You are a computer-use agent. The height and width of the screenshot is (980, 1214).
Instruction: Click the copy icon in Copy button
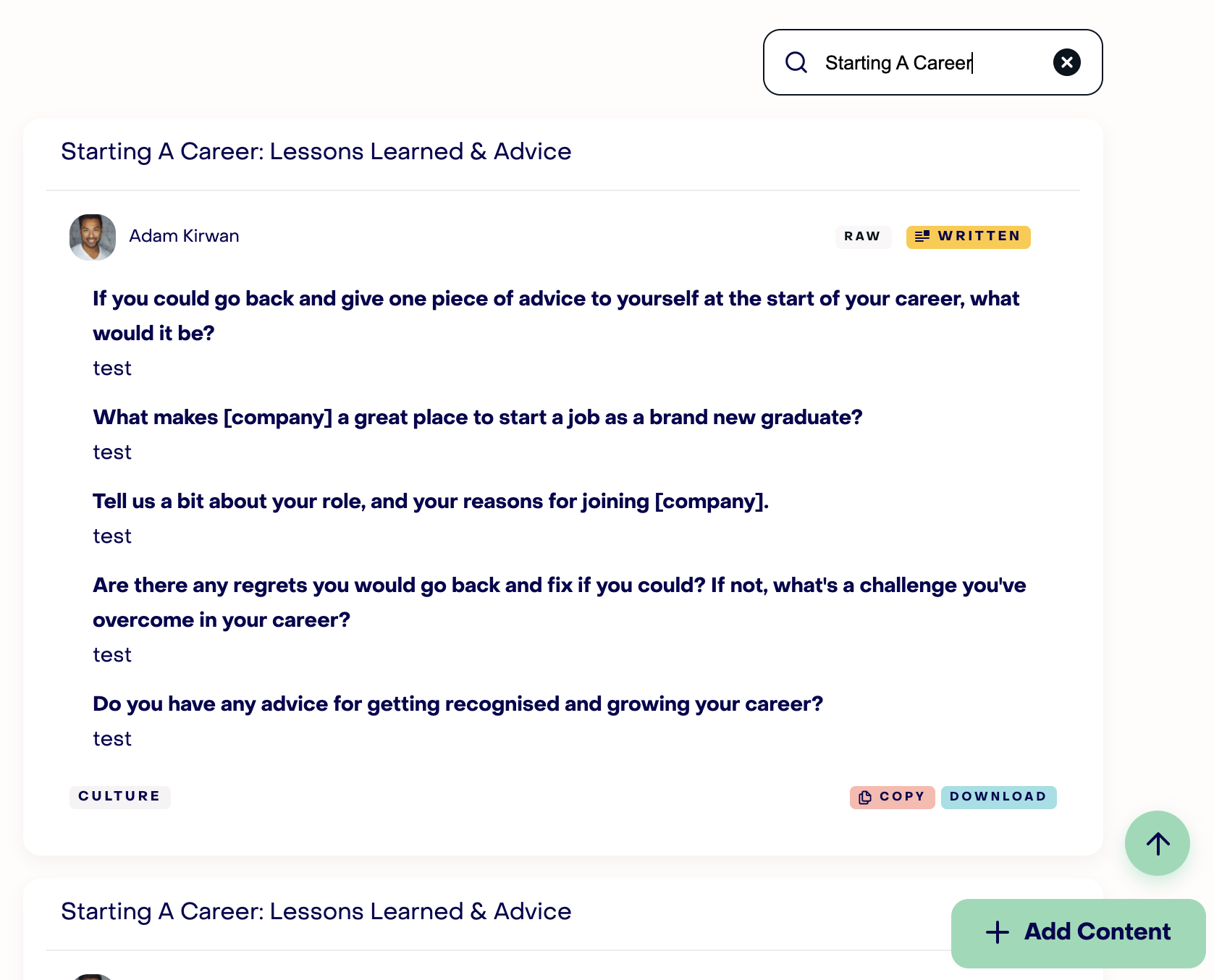[864, 797]
